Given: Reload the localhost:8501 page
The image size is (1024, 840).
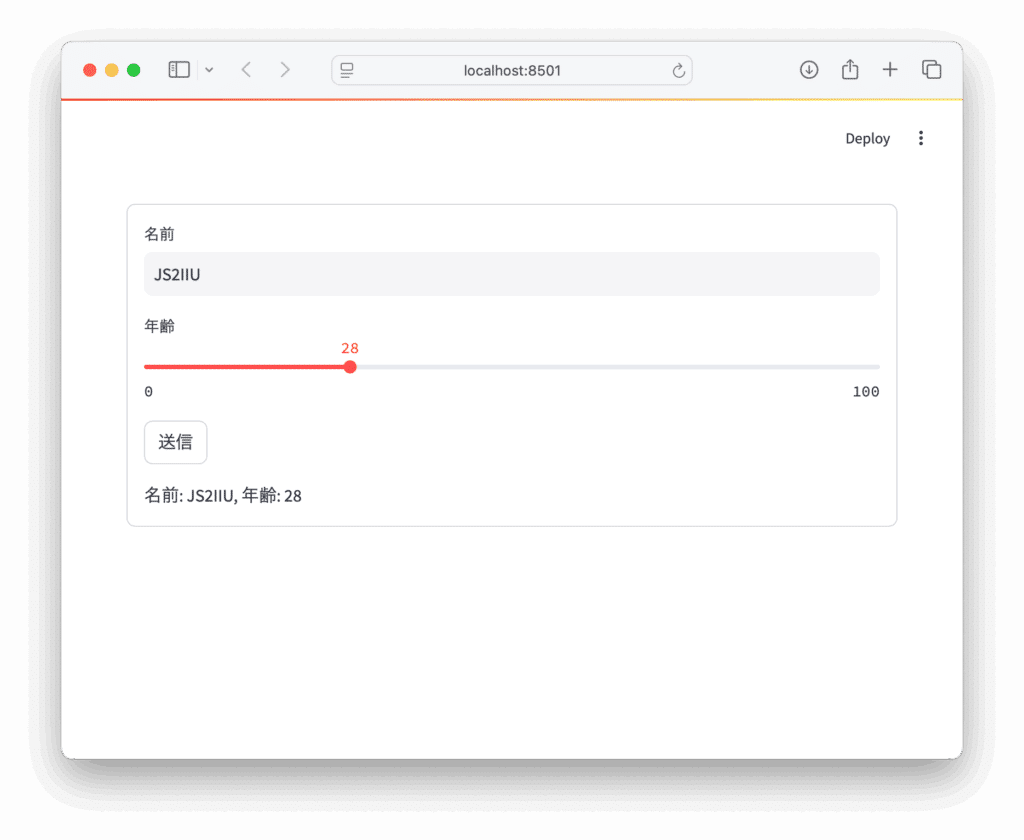Looking at the screenshot, I should 677,69.
